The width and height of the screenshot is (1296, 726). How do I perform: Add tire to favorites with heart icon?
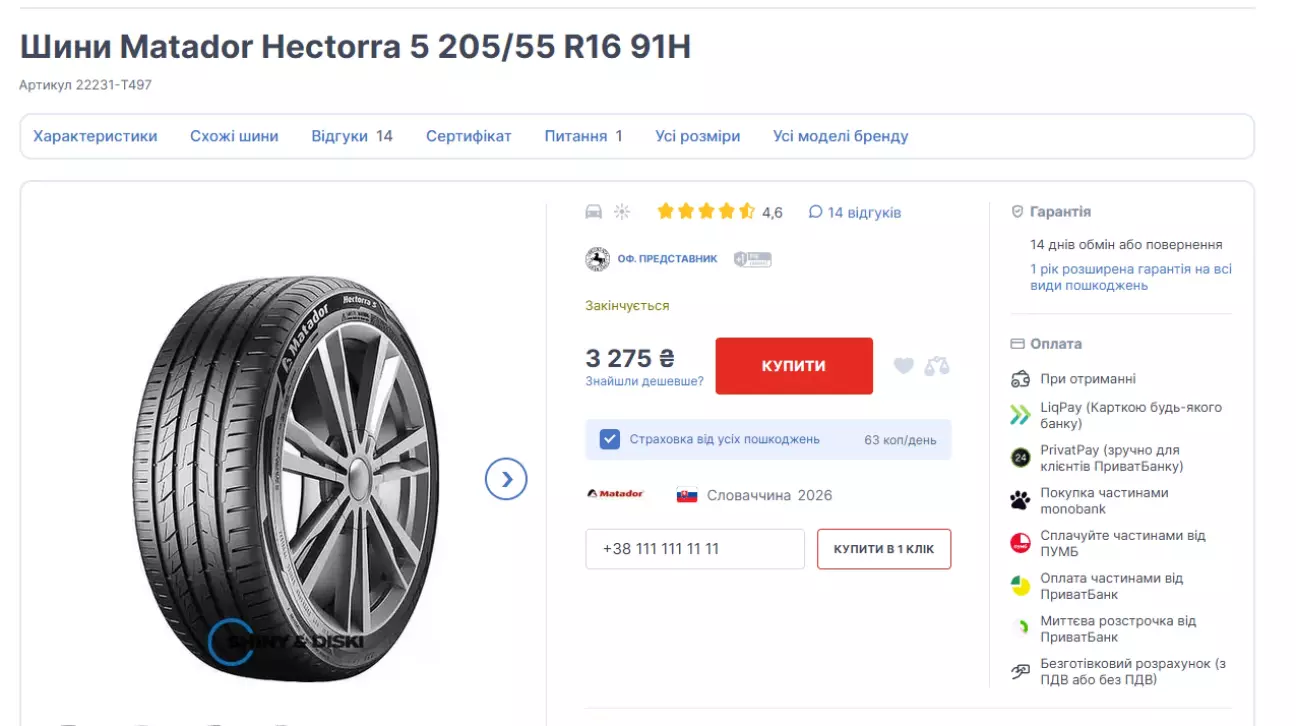(x=903, y=366)
